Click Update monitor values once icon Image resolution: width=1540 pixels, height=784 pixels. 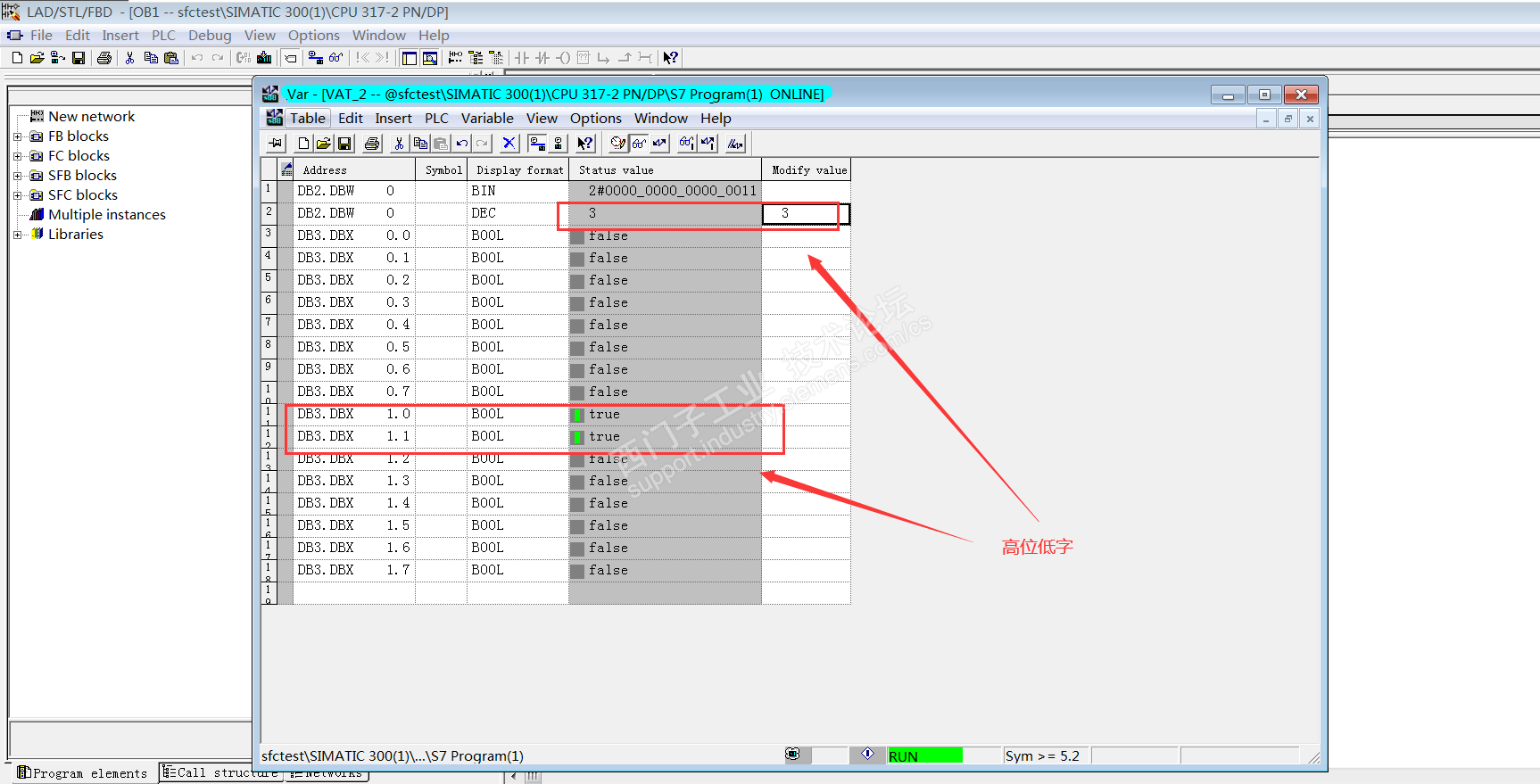click(686, 144)
